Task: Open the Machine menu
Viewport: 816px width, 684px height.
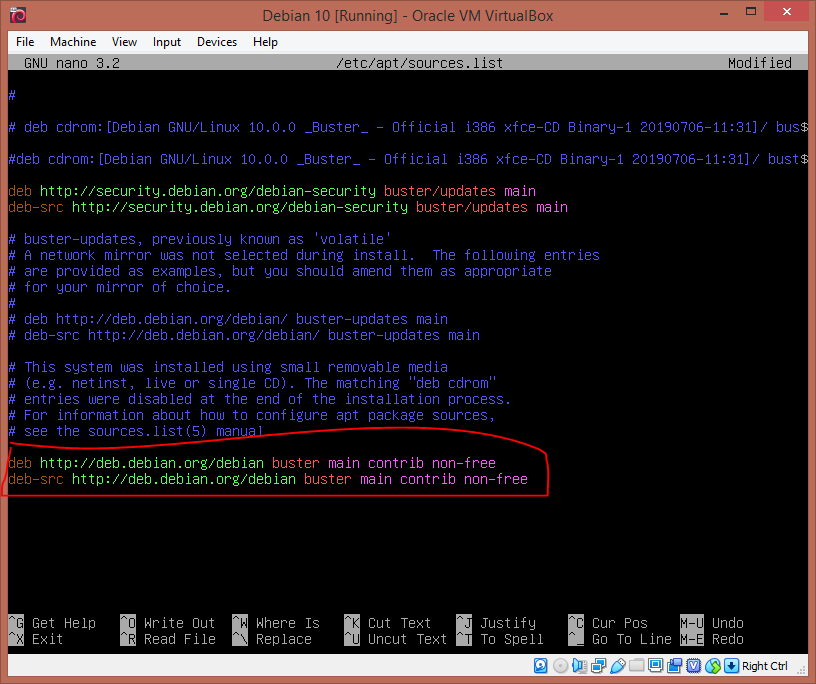Action: (73, 42)
